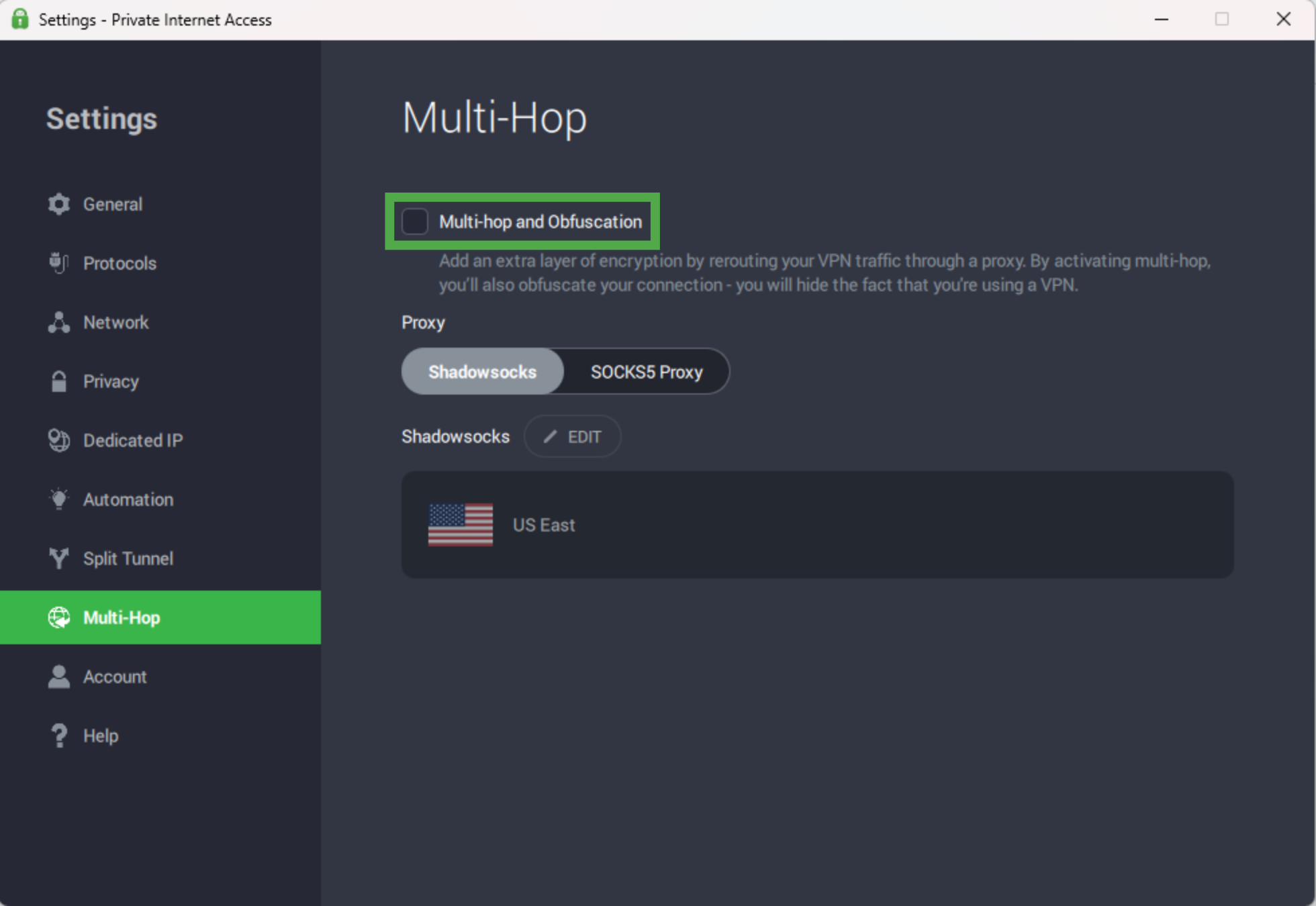The height and width of the screenshot is (906, 1316).
Task: Switch proxy to SOCKS5 Proxy
Action: (x=647, y=371)
